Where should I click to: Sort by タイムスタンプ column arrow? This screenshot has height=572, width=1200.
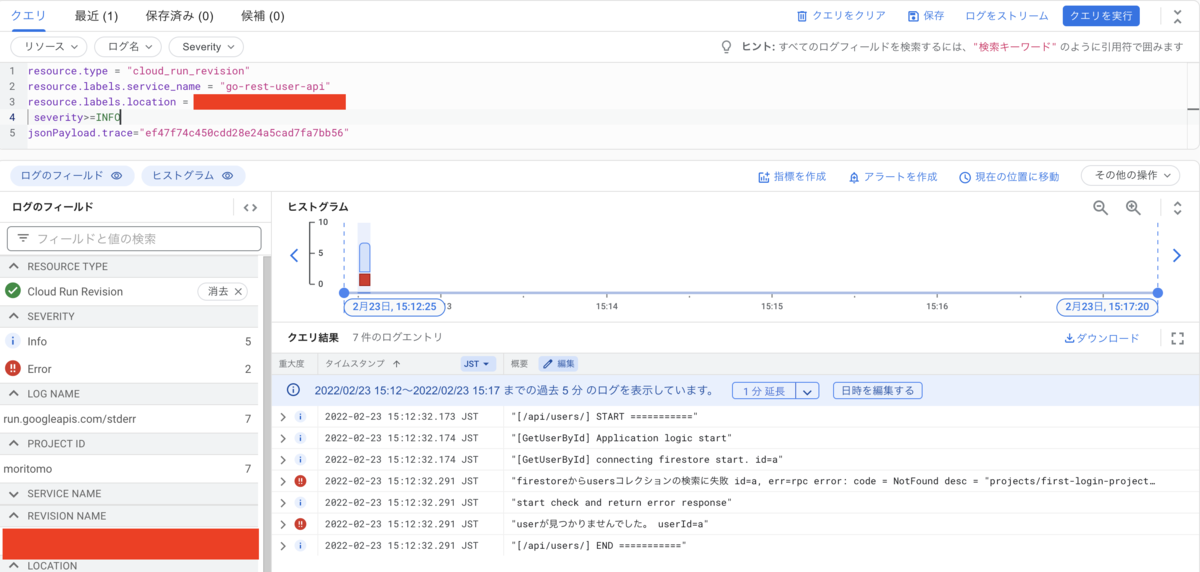397,364
